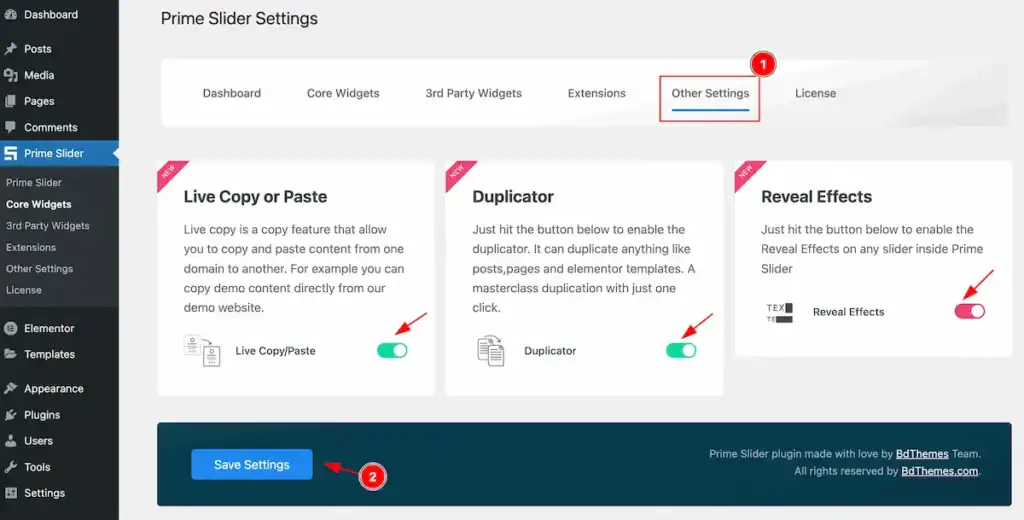Open the BdThemes team link
Image resolution: width=1024 pixels, height=520 pixels.
pos(922,453)
